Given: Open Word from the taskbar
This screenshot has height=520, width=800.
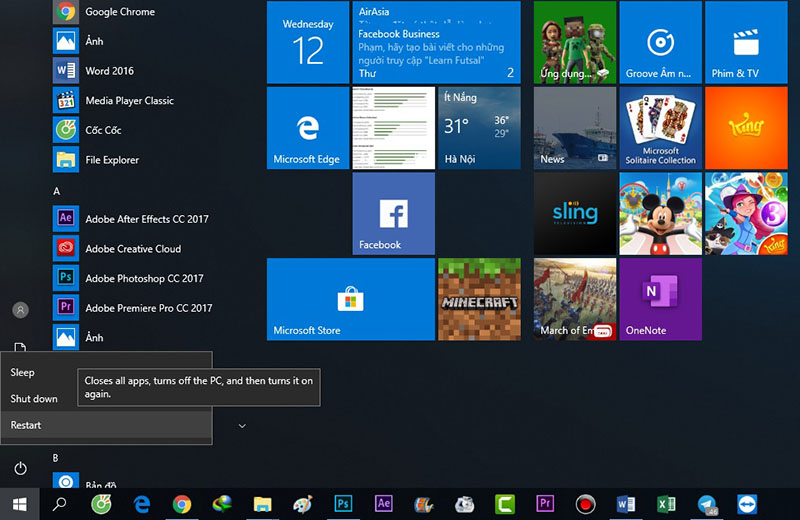Looking at the screenshot, I should pos(626,504).
